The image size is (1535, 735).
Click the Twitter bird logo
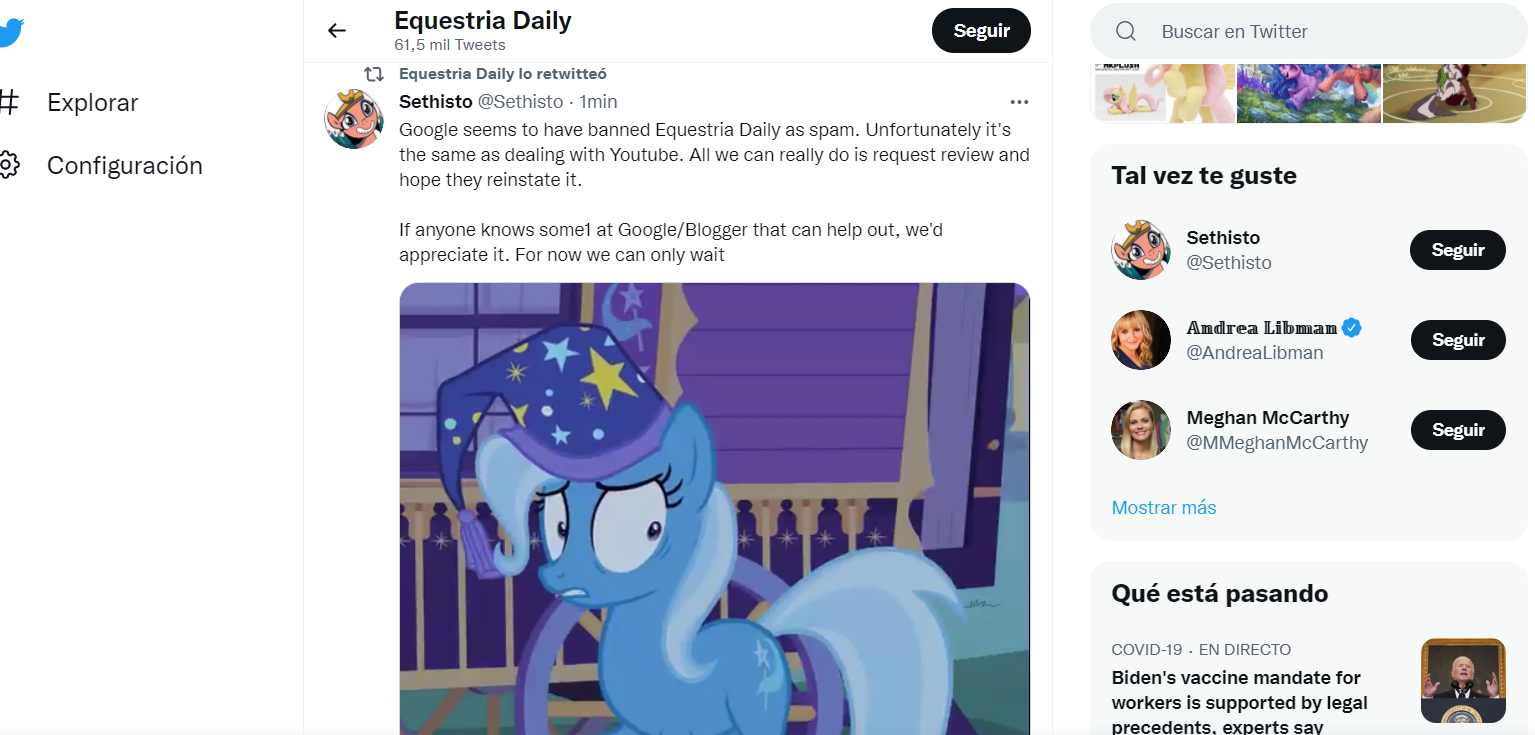(x=10, y=32)
